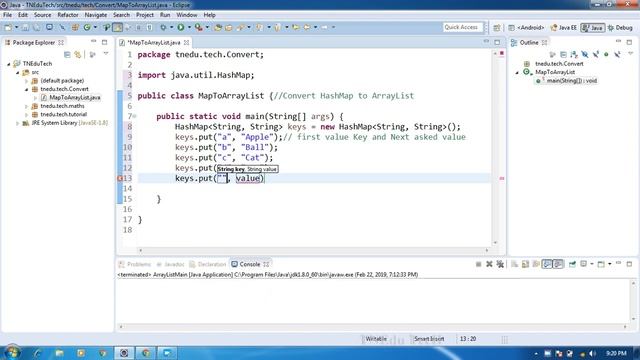Switch to the Problems tab
Viewport: 640px width, 360px height.
(135, 264)
